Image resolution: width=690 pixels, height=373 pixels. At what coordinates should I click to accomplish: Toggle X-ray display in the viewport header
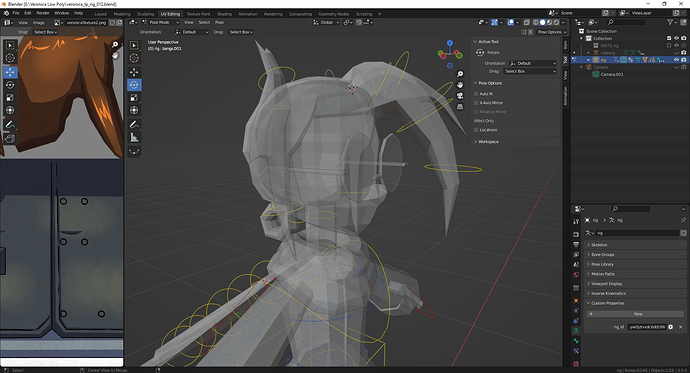[527, 22]
